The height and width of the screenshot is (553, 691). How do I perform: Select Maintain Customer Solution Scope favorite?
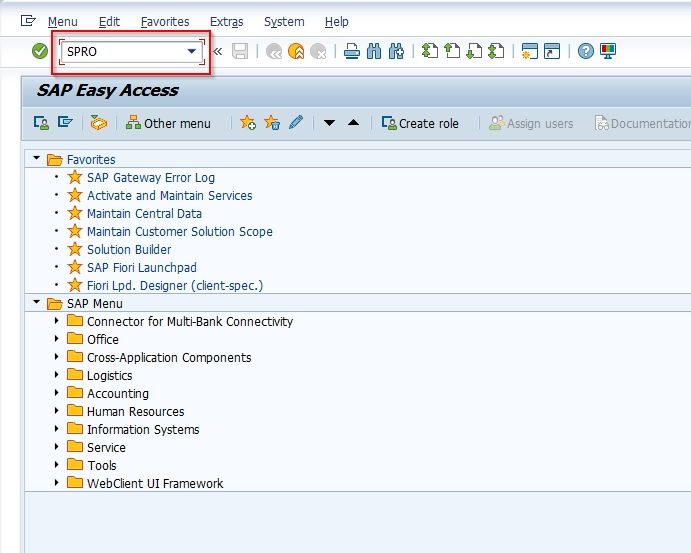click(180, 232)
